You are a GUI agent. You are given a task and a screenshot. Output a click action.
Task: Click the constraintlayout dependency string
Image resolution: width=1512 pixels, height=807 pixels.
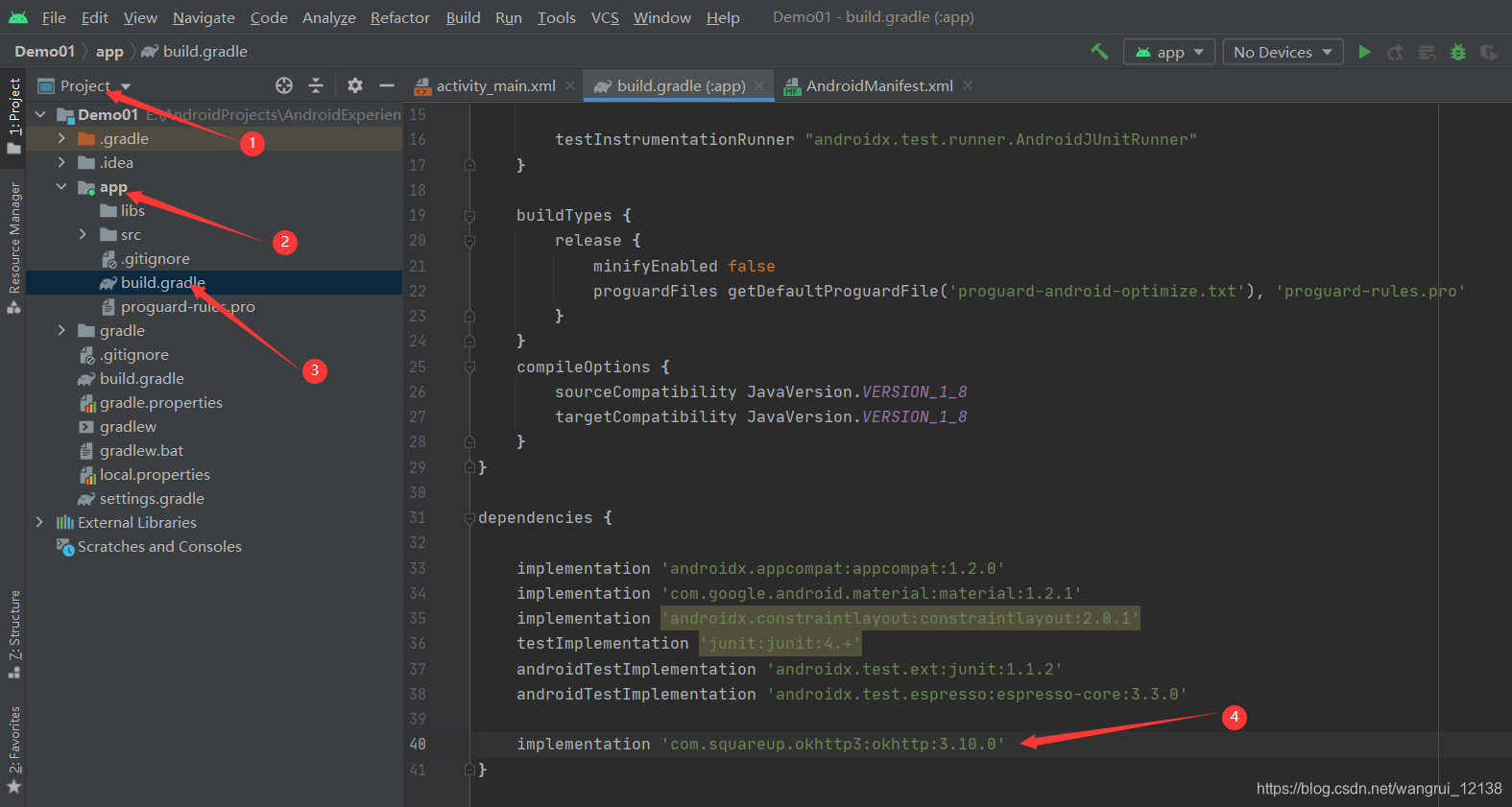tap(900, 618)
